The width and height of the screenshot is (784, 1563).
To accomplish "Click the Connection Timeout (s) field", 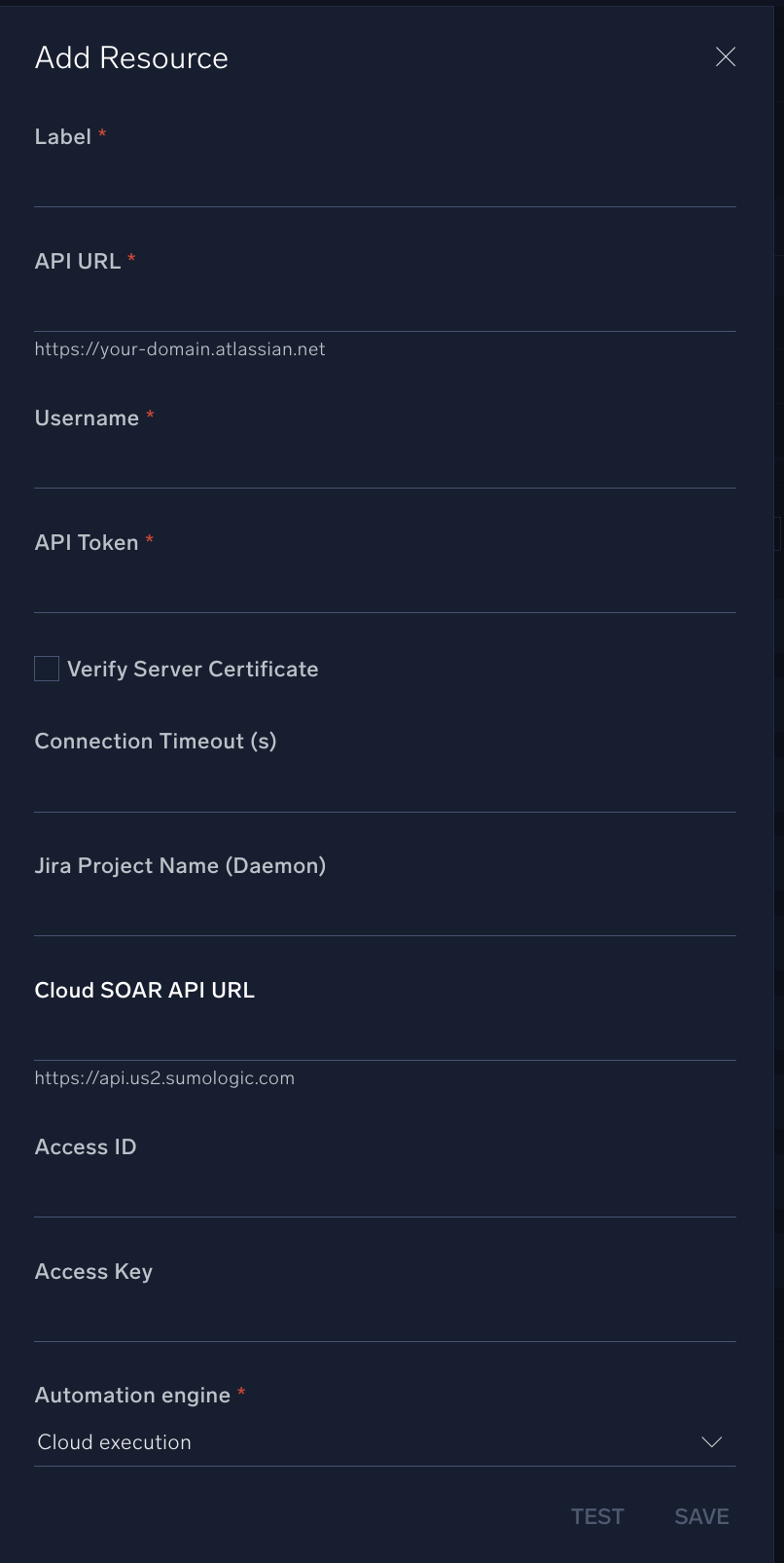I will (384, 789).
